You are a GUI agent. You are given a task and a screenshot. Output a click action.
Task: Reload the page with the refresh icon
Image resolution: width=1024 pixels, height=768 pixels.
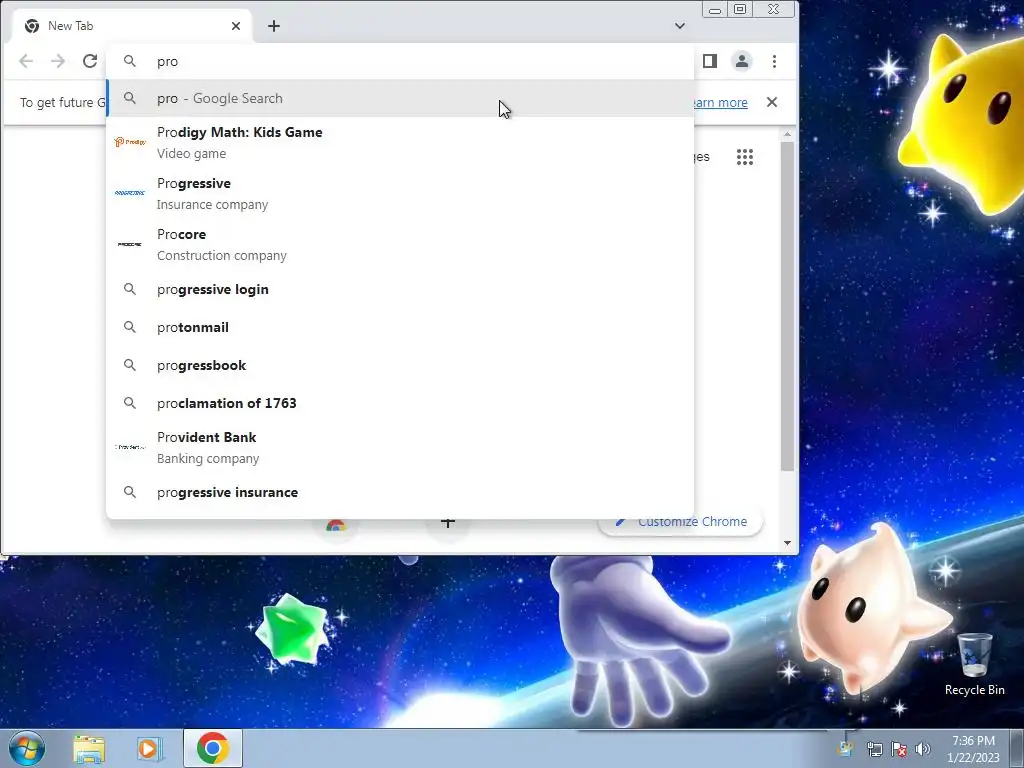[x=90, y=61]
